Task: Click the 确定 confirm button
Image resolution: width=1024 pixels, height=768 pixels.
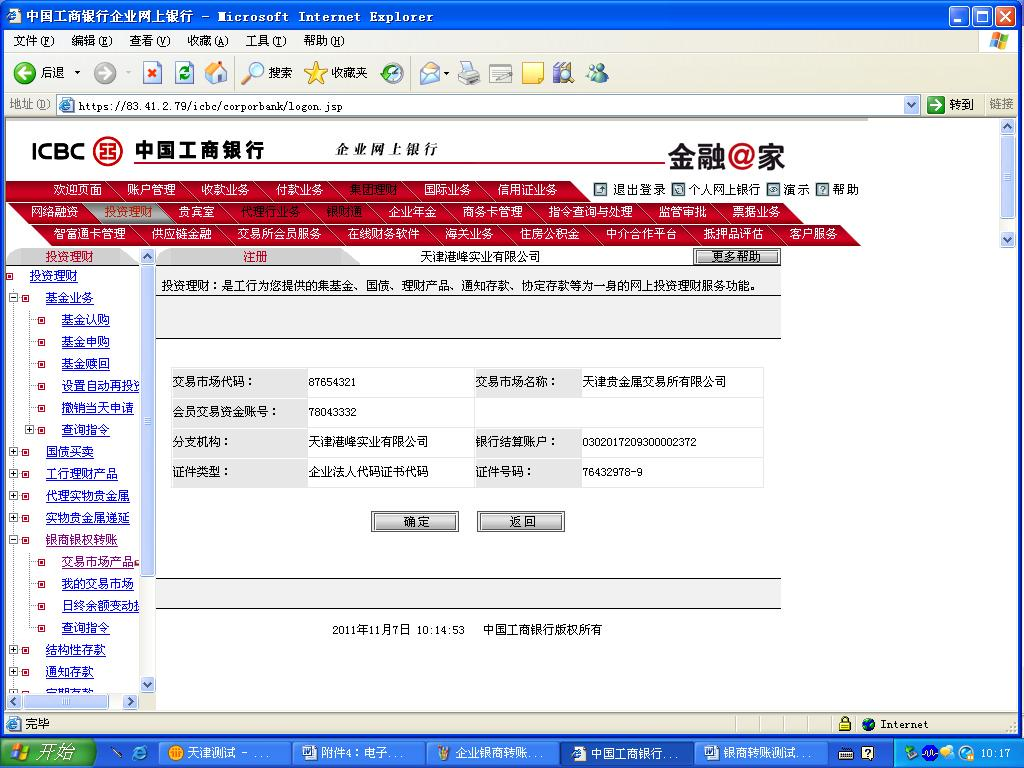Action: (x=415, y=521)
